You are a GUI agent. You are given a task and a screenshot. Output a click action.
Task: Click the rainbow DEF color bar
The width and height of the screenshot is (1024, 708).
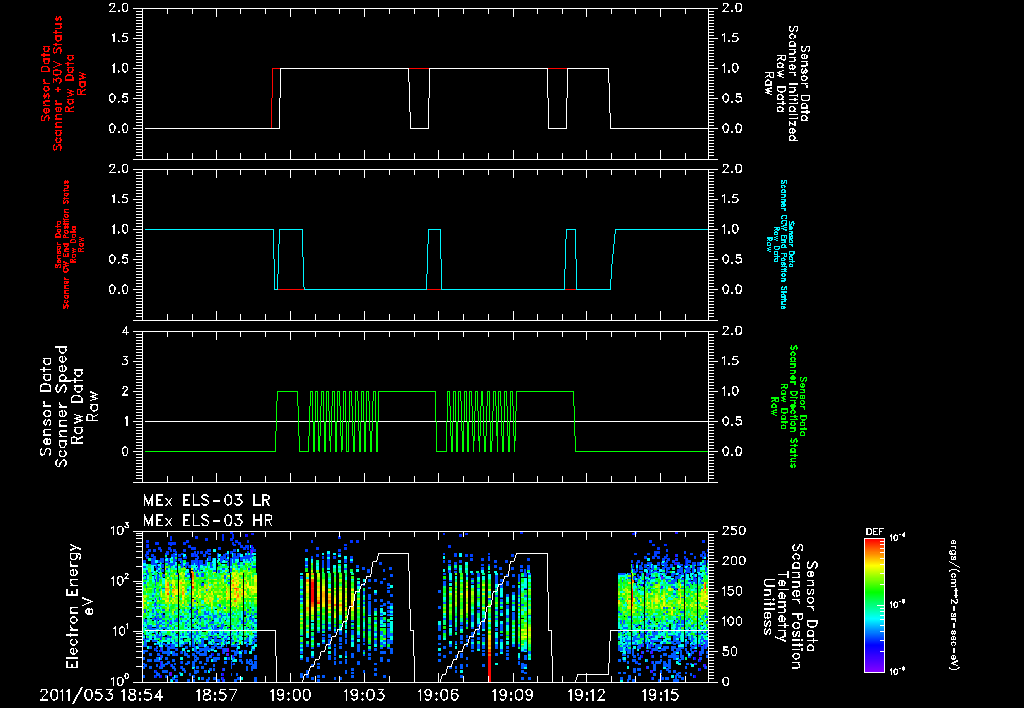pos(874,605)
